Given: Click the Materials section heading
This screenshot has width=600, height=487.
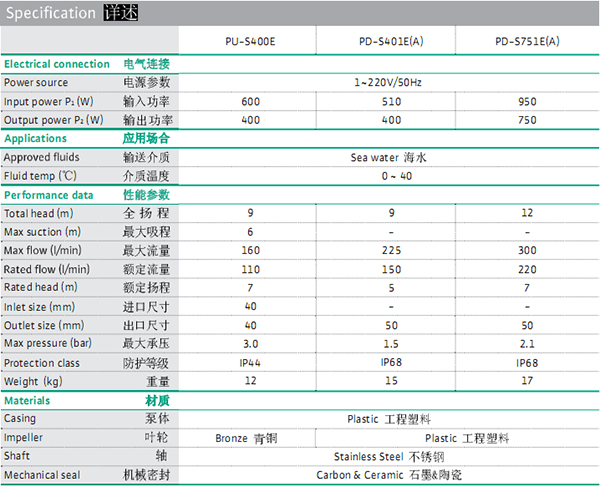Looking at the screenshot, I should tap(27, 401).
